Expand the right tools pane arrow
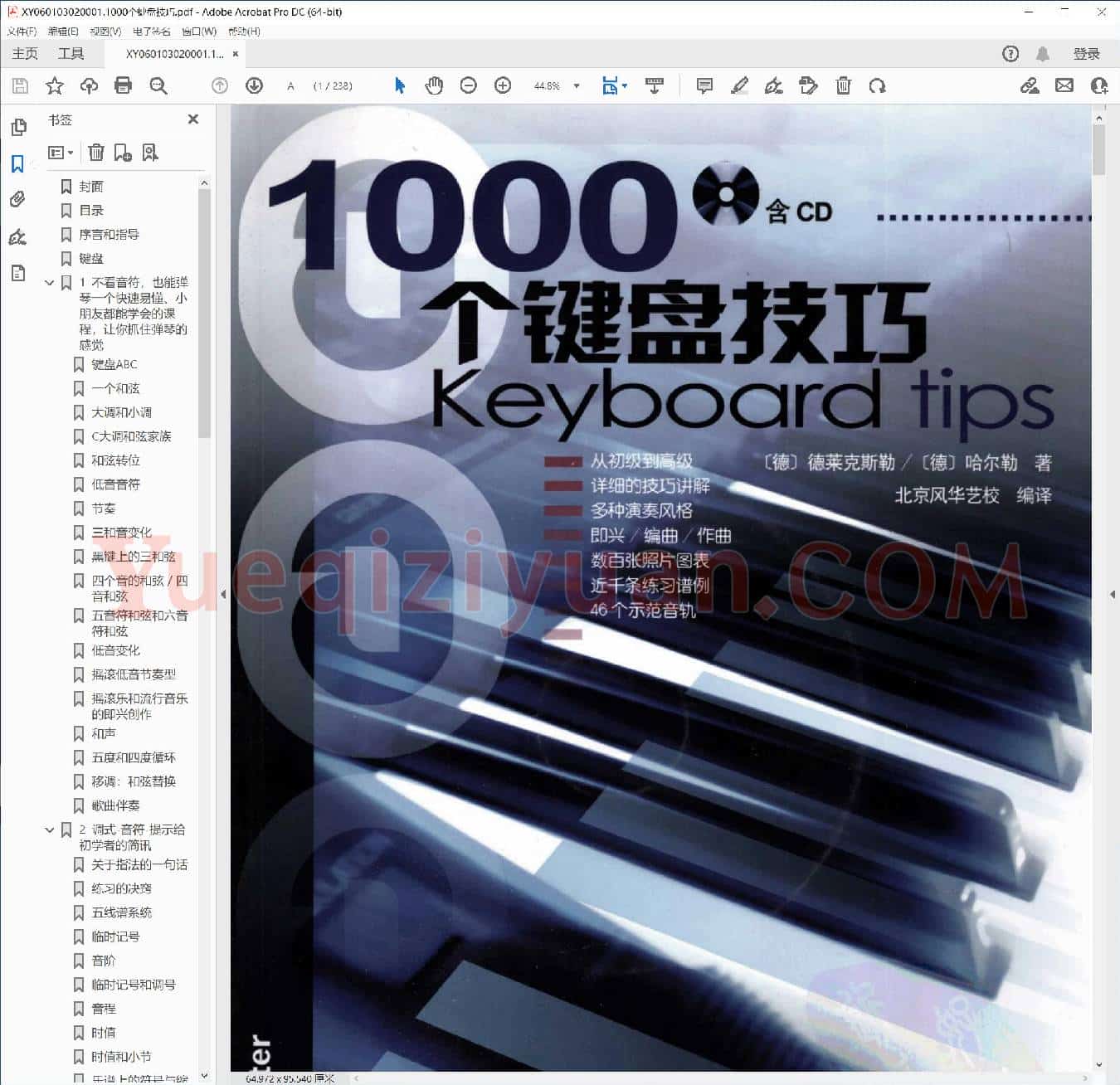This screenshot has width=1120, height=1085. (x=1113, y=594)
